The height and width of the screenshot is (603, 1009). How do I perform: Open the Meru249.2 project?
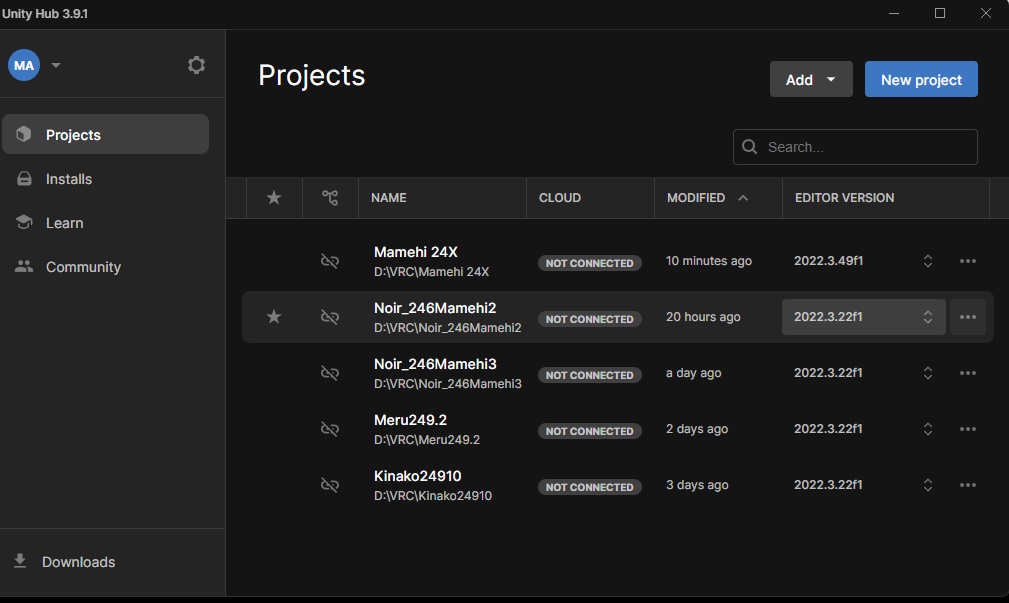tap(410, 420)
